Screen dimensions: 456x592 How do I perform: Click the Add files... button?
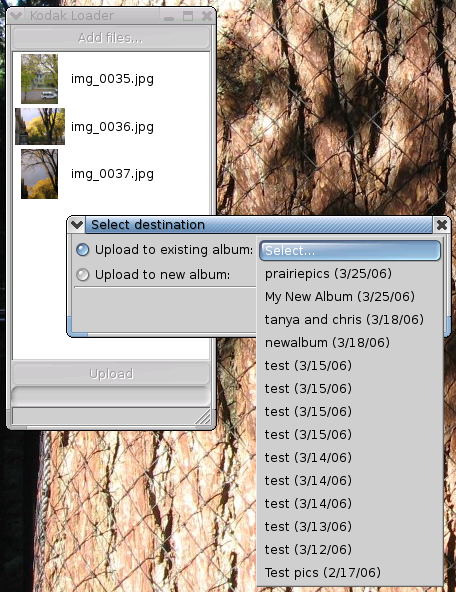coord(111,38)
